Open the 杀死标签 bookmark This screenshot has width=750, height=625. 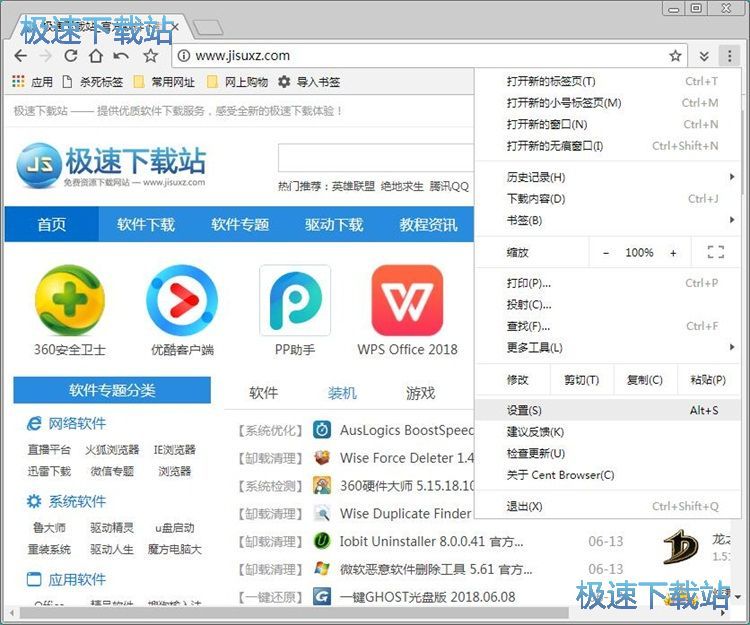click(x=93, y=82)
